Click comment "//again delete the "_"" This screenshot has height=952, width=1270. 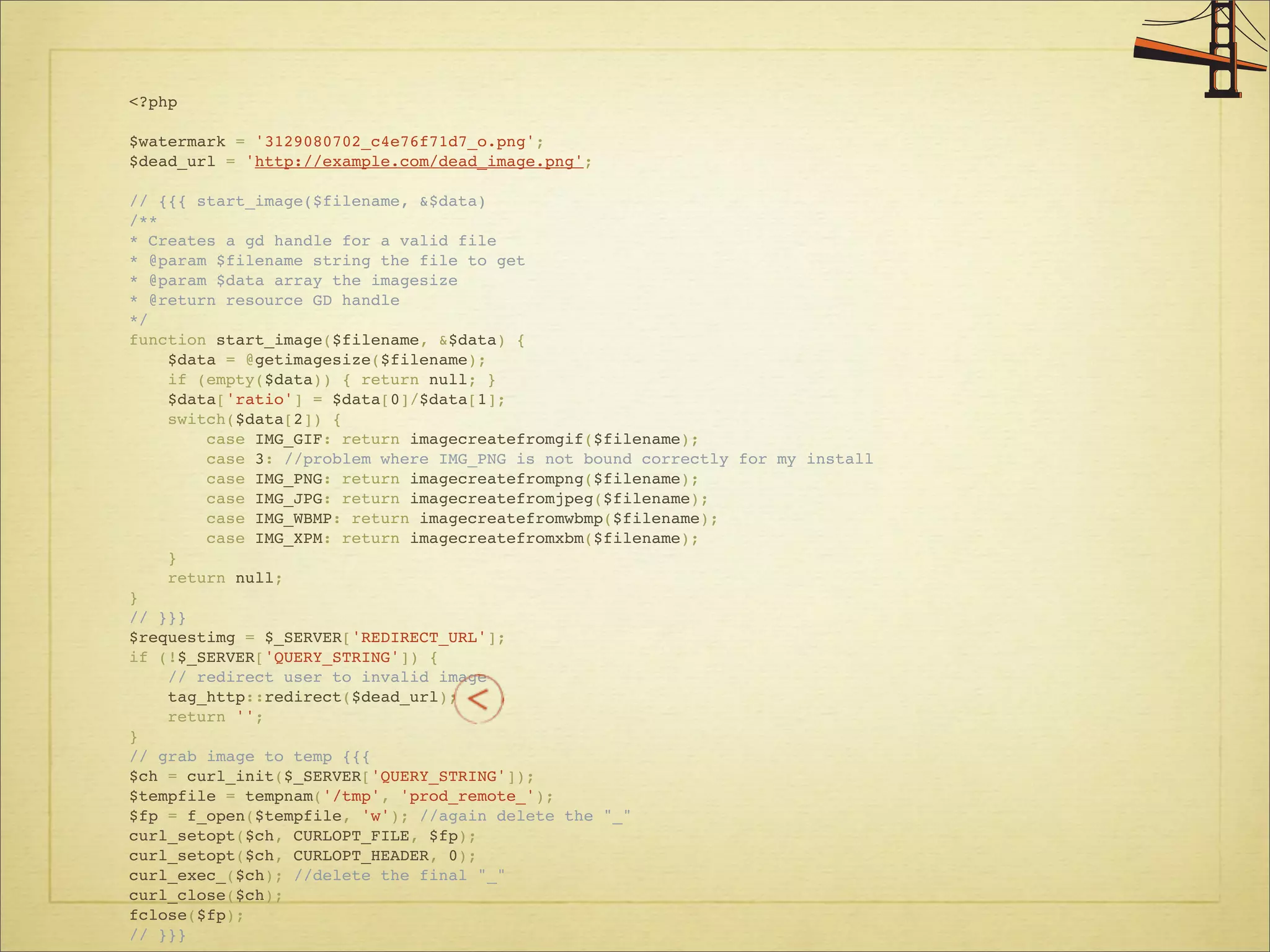(525, 816)
